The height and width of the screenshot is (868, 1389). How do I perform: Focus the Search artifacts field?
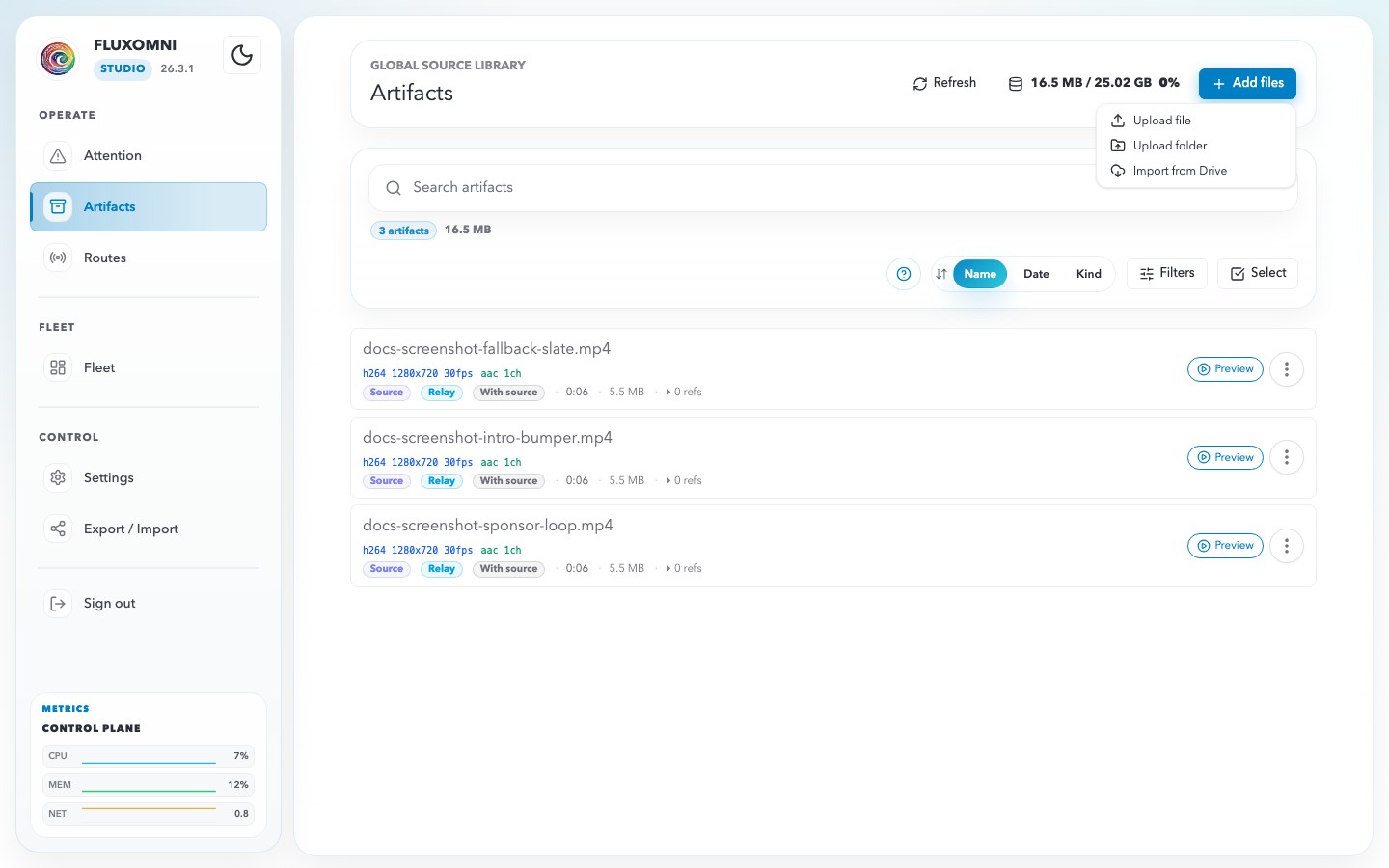pyautogui.click(x=833, y=188)
